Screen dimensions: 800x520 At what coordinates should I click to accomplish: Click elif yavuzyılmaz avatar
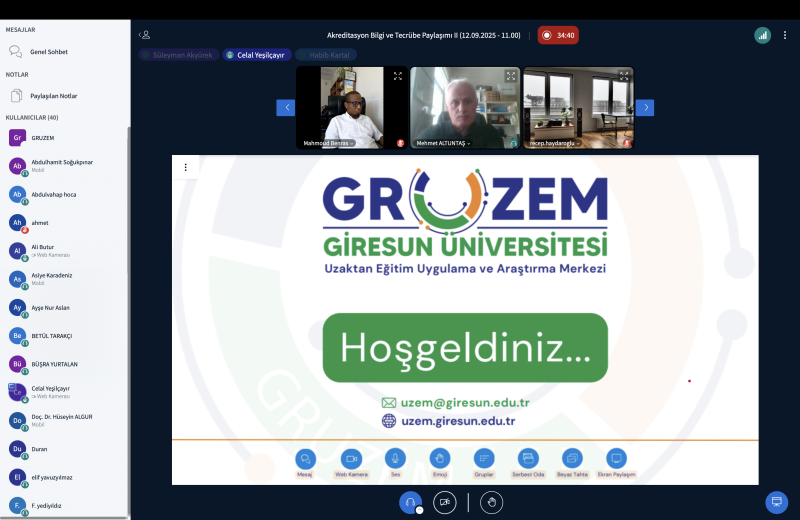point(17,477)
